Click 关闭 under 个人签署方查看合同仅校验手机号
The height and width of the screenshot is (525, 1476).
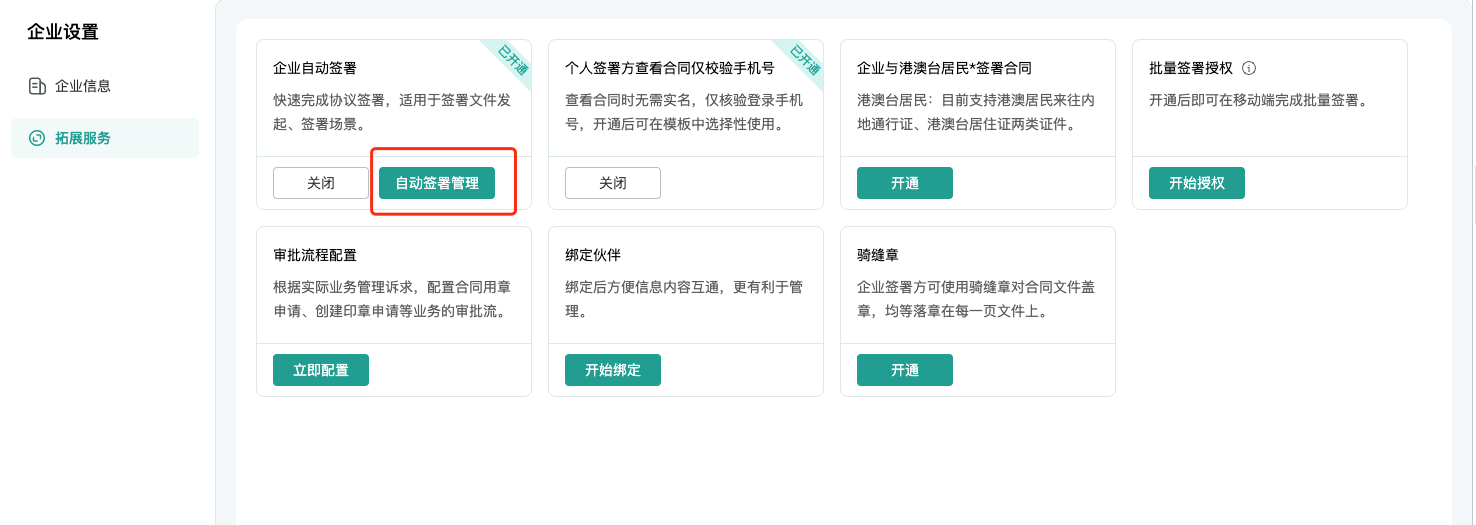tap(613, 183)
